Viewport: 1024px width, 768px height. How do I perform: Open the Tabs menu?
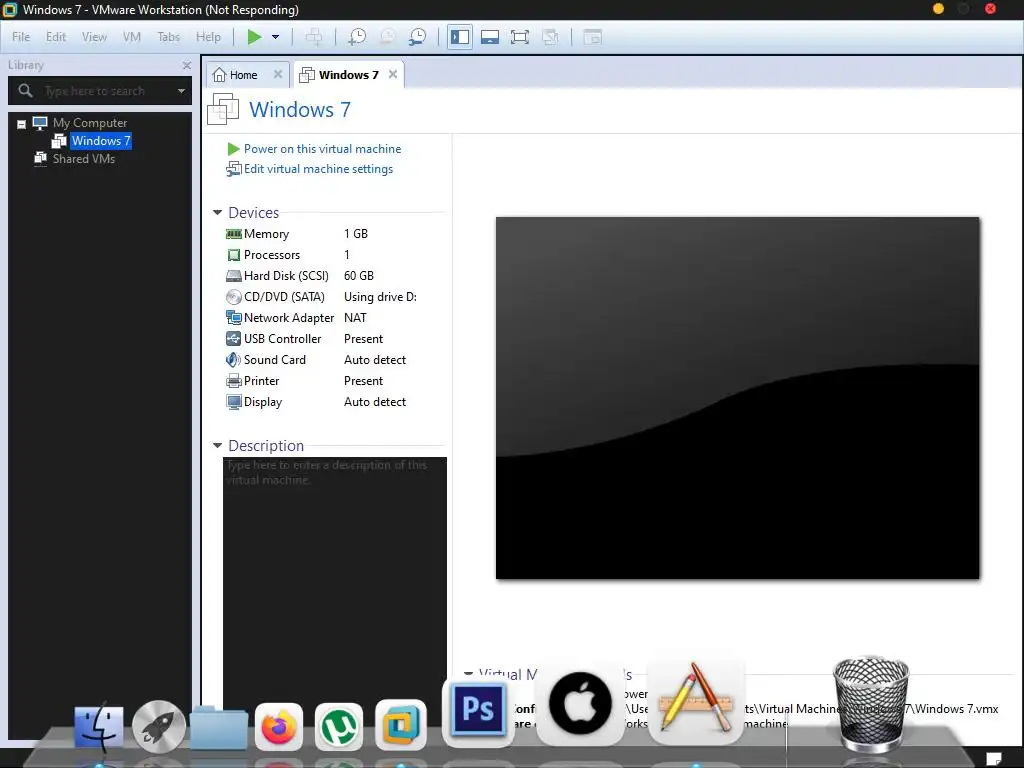tap(168, 37)
